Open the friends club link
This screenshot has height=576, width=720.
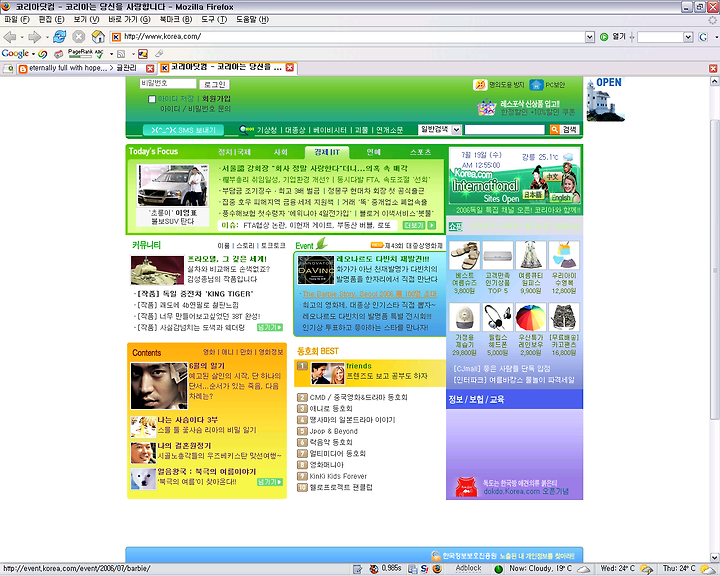[359, 366]
